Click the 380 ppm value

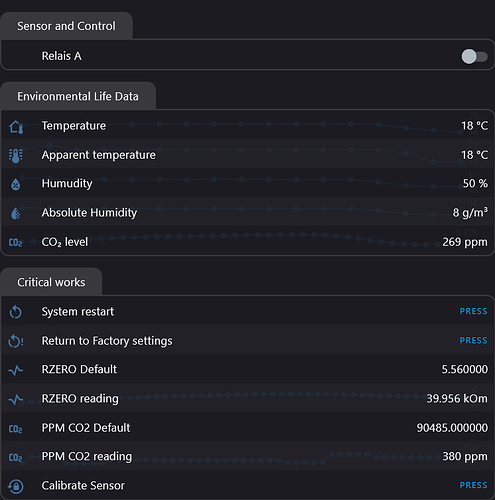(465, 457)
